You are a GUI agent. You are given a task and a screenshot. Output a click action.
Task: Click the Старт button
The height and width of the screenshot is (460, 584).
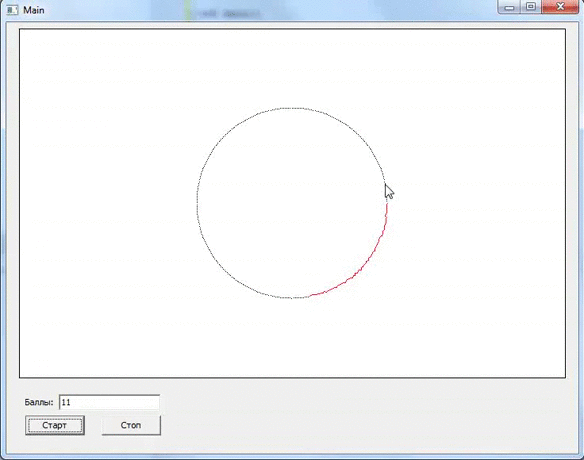(x=55, y=425)
